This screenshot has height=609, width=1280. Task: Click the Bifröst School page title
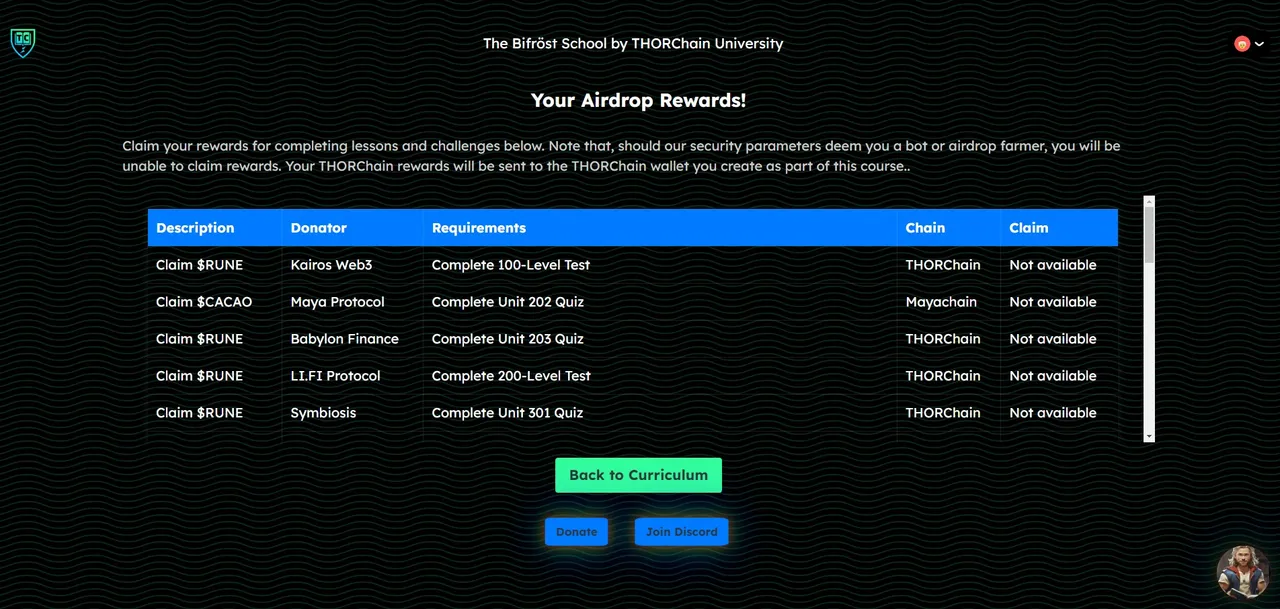[x=633, y=44]
